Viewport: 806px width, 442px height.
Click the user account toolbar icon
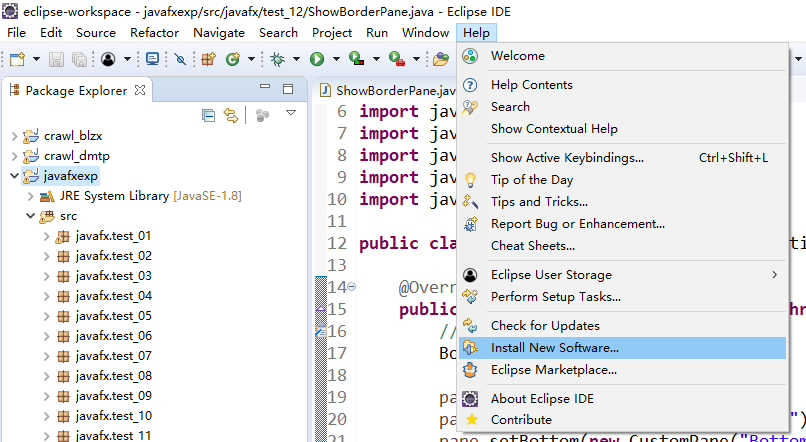[108, 59]
